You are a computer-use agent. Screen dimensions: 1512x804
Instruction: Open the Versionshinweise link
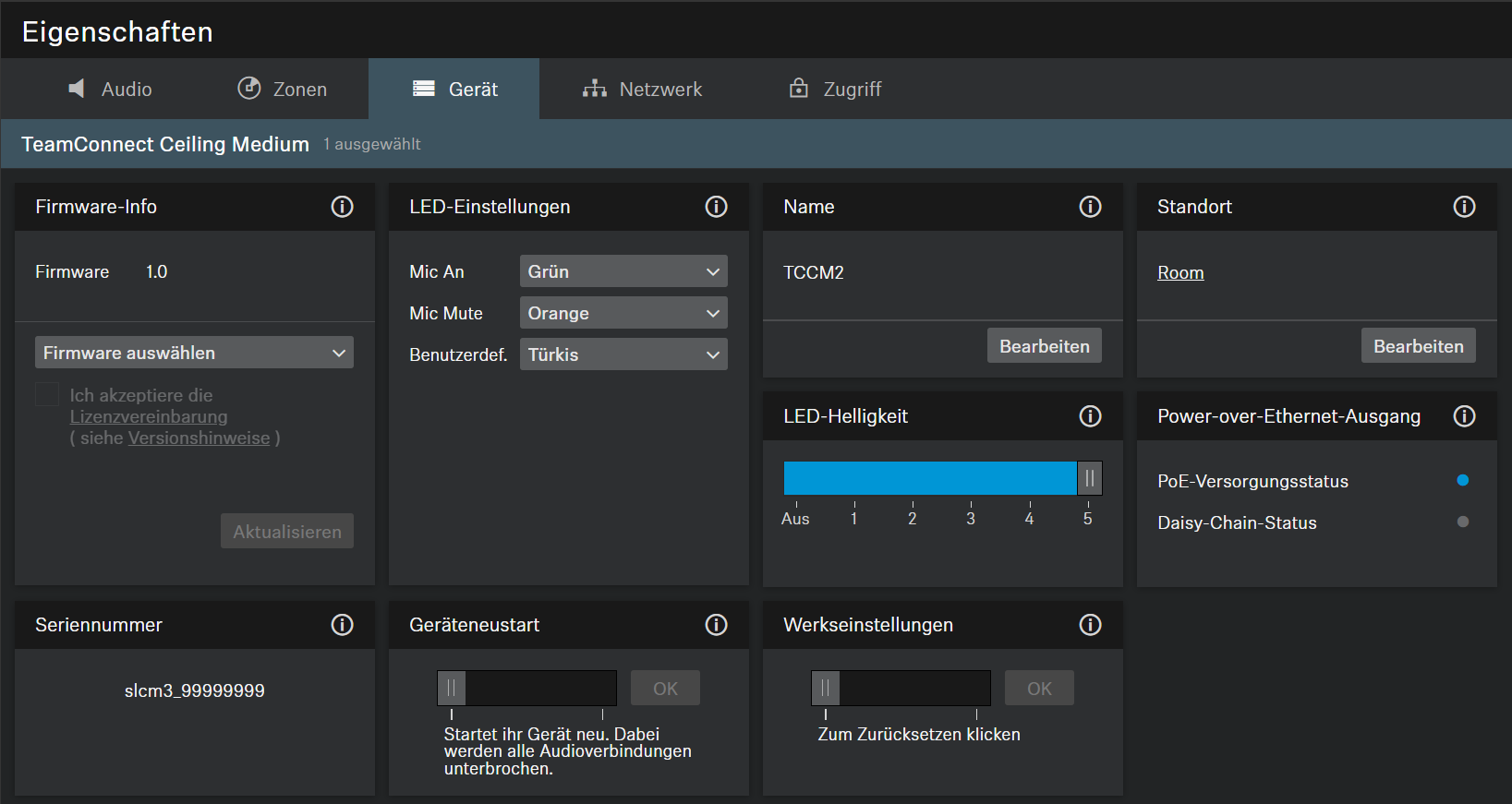tap(199, 438)
